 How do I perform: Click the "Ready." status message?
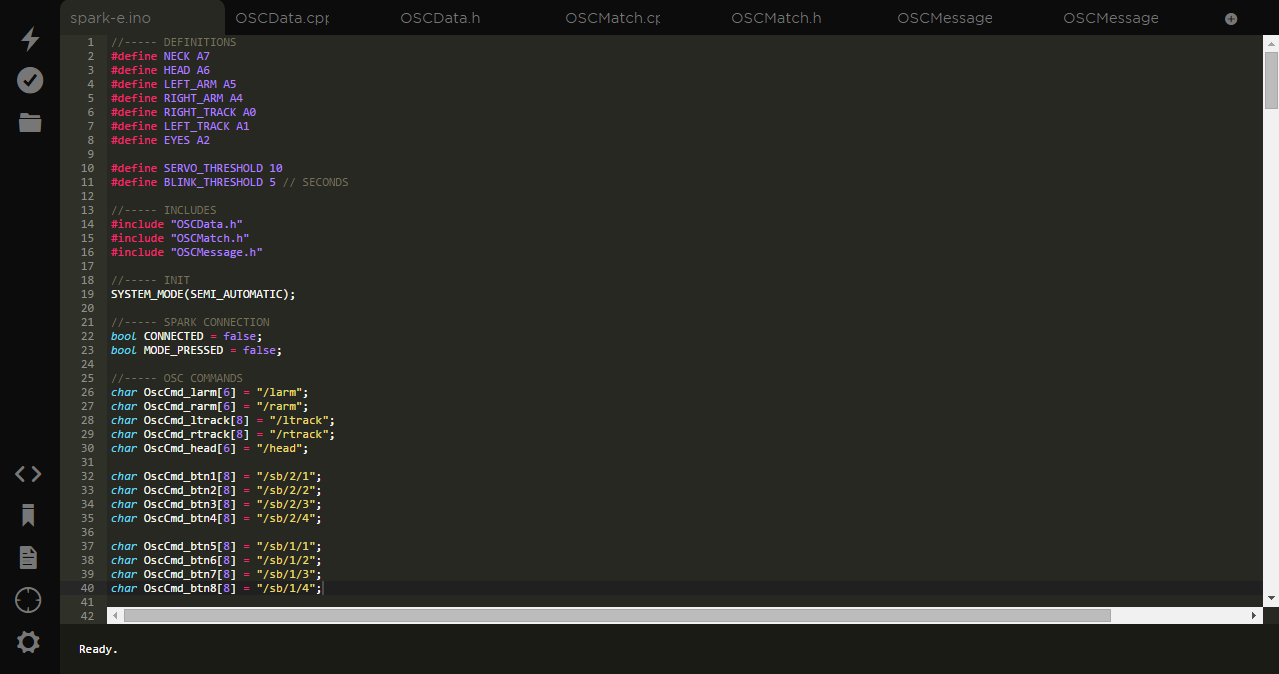[x=98, y=649]
